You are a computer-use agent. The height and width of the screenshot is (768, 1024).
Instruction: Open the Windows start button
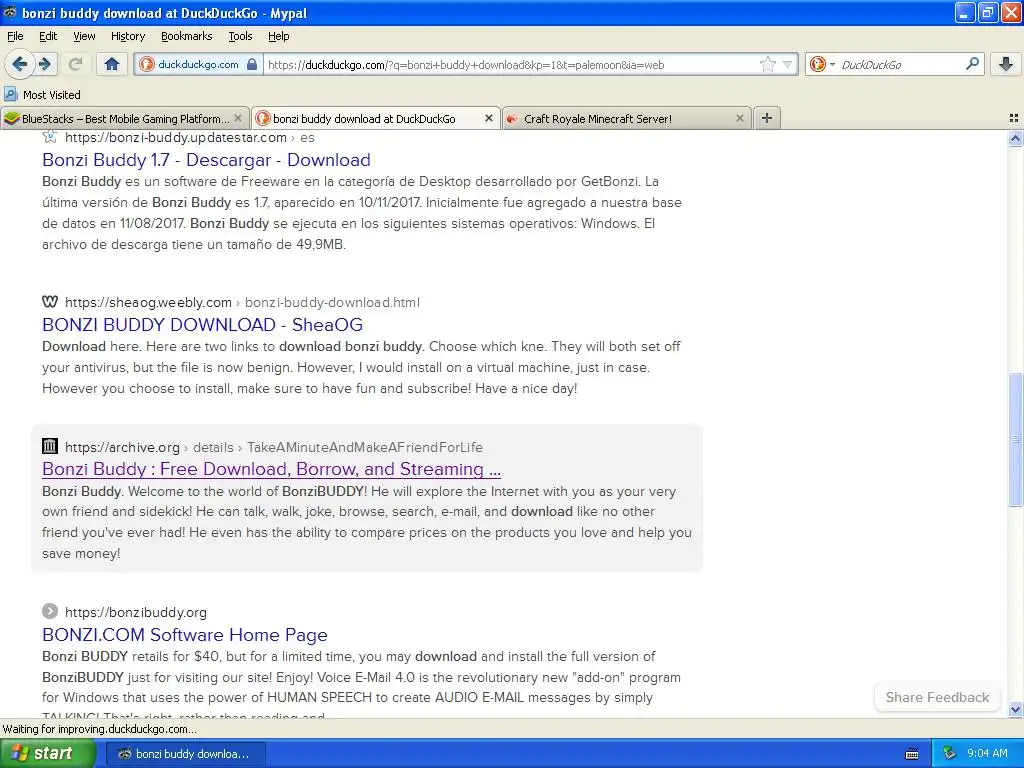pos(48,754)
